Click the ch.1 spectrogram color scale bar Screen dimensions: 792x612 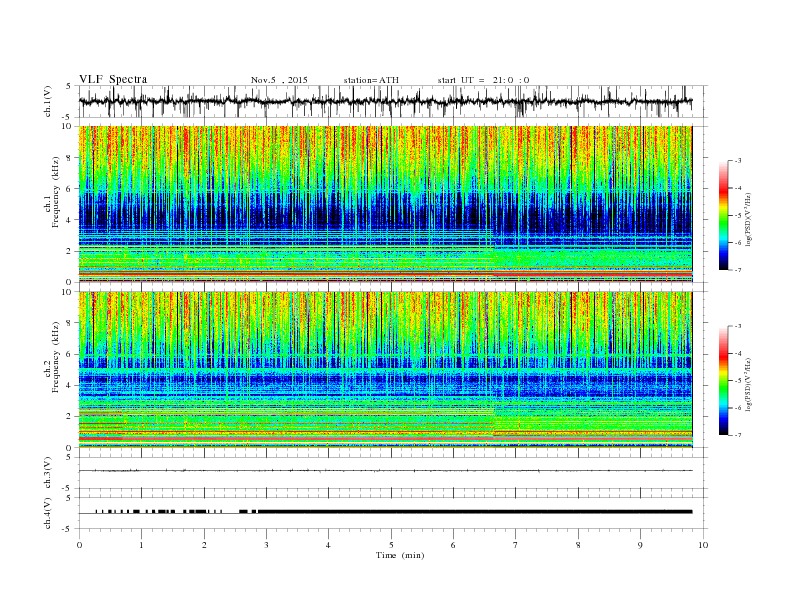723,215
